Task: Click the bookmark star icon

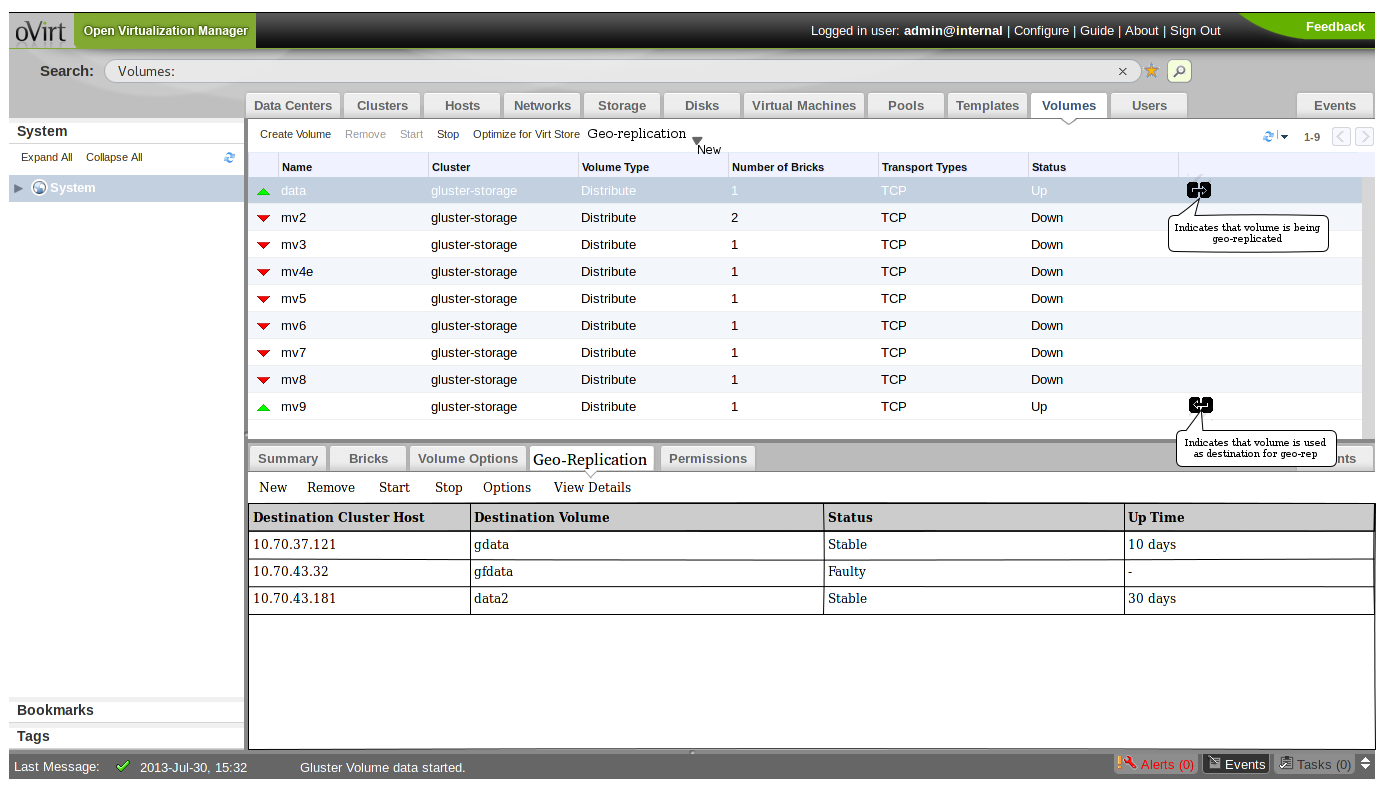Action: [1151, 71]
